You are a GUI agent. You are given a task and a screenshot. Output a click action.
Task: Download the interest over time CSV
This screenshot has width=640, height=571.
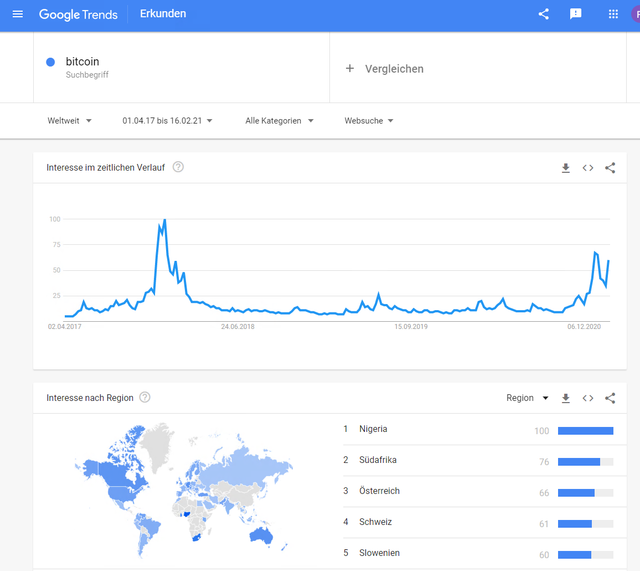pos(565,168)
